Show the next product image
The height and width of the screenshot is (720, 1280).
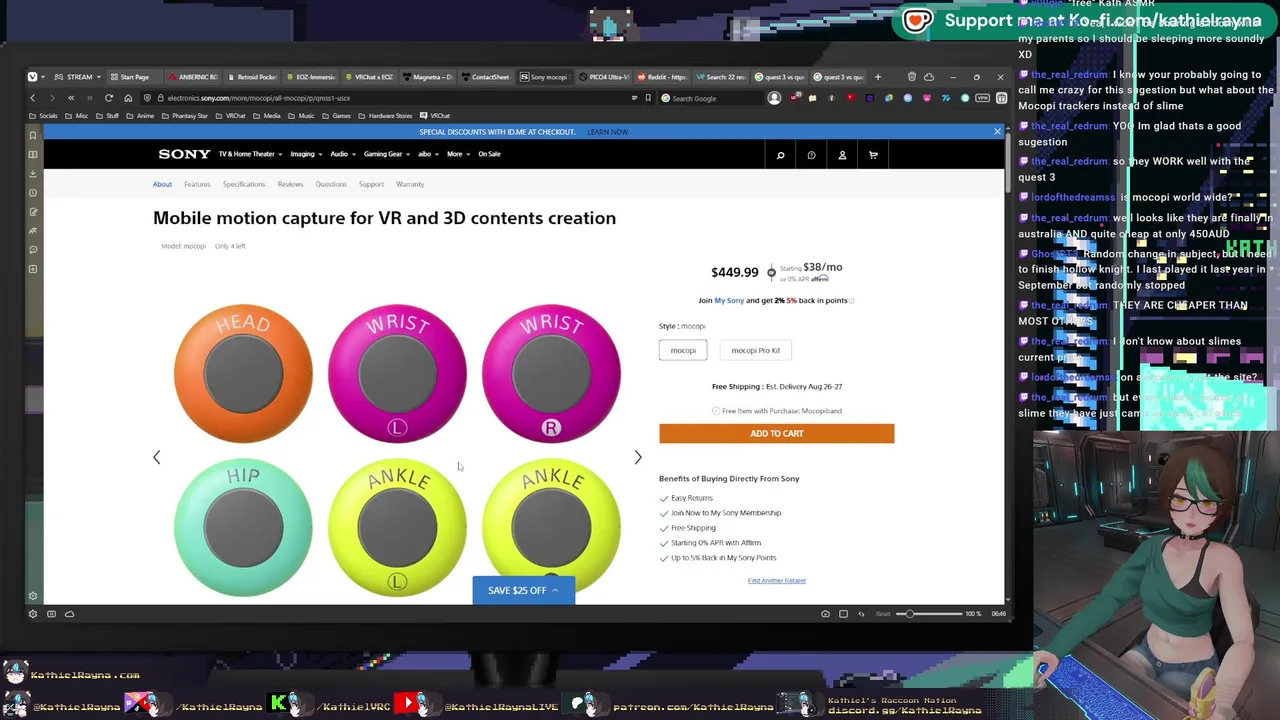638,457
